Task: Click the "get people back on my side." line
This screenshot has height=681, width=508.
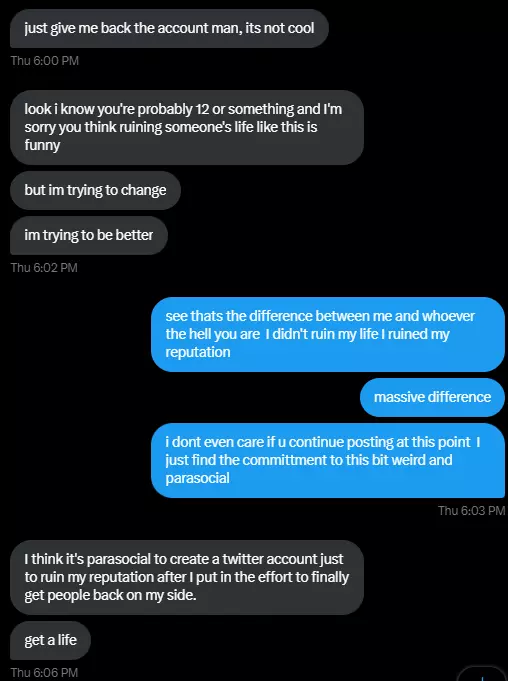Action: coord(110,595)
